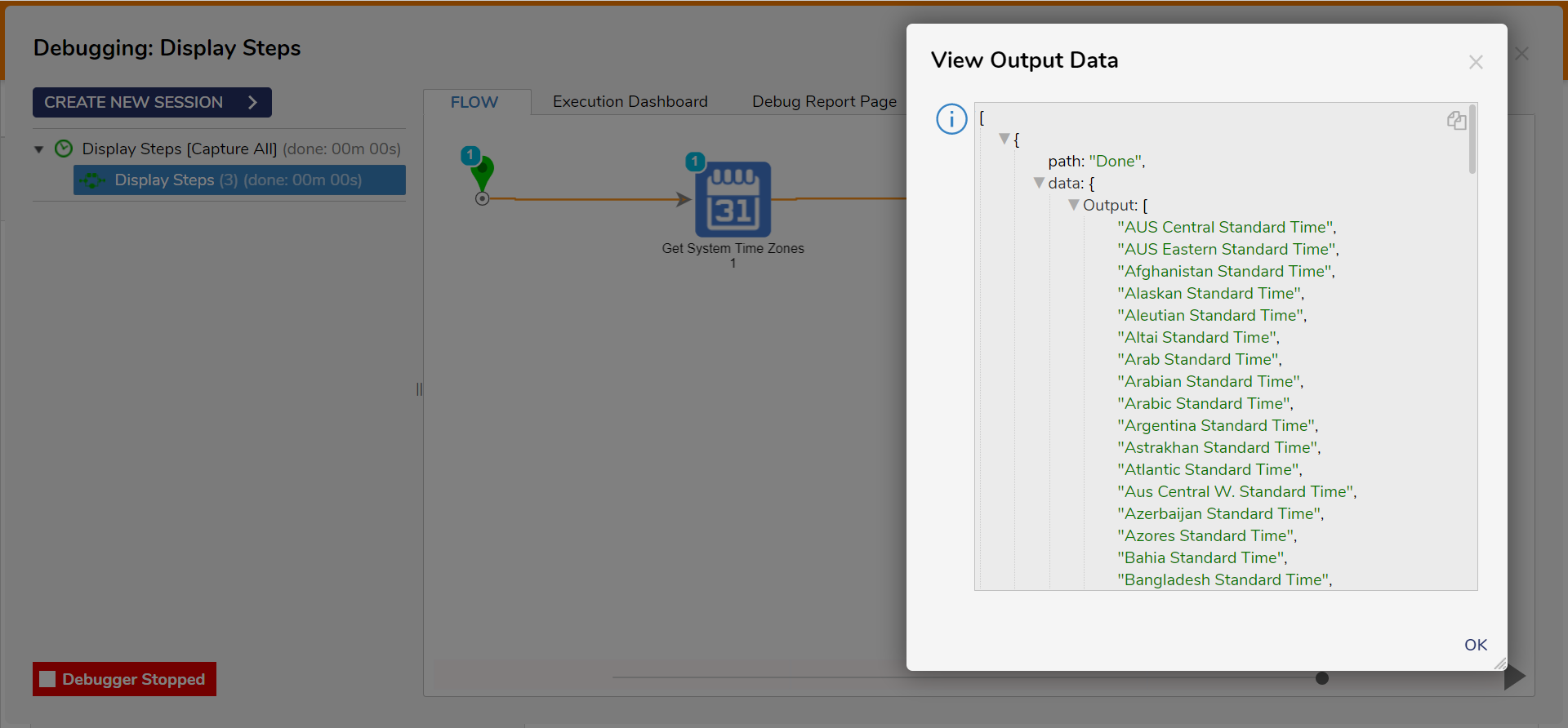1568x728 pixels.
Task: Click the play arrow at timeline end
Action: 1515,677
